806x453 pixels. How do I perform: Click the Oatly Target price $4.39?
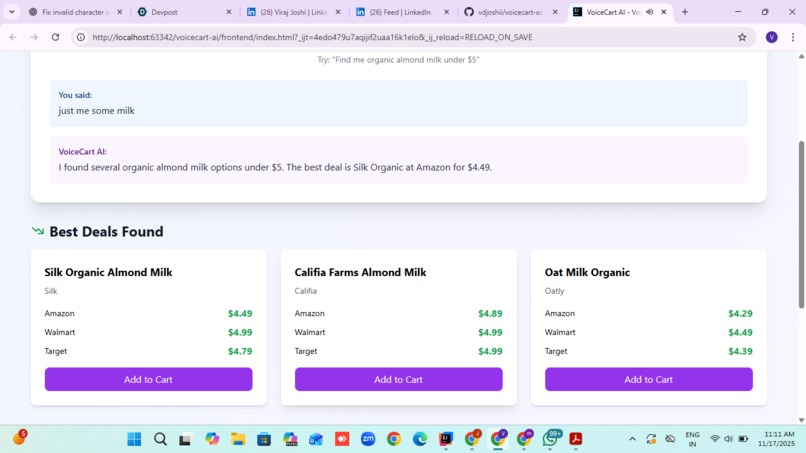740,352
